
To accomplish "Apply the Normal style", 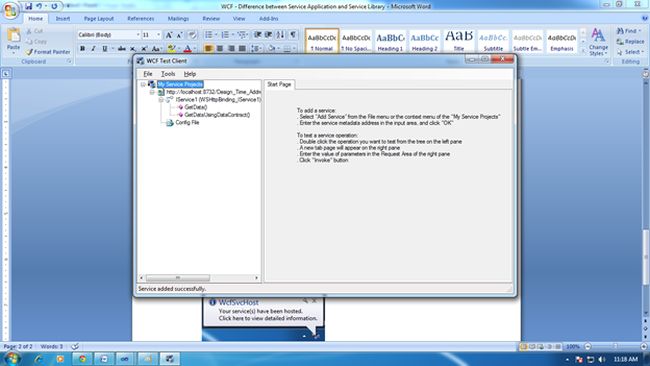I will pos(322,41).
